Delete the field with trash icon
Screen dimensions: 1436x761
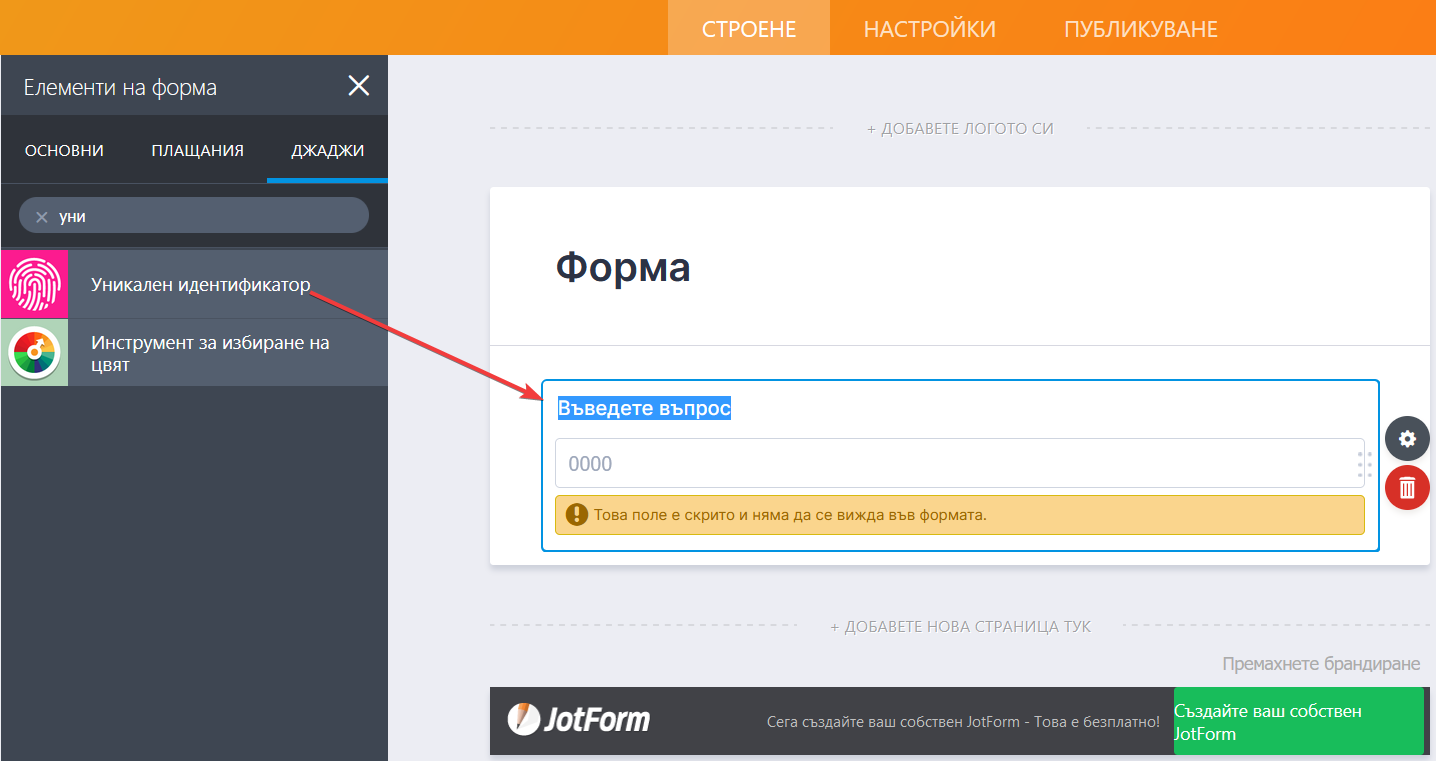click(1407, 488)
